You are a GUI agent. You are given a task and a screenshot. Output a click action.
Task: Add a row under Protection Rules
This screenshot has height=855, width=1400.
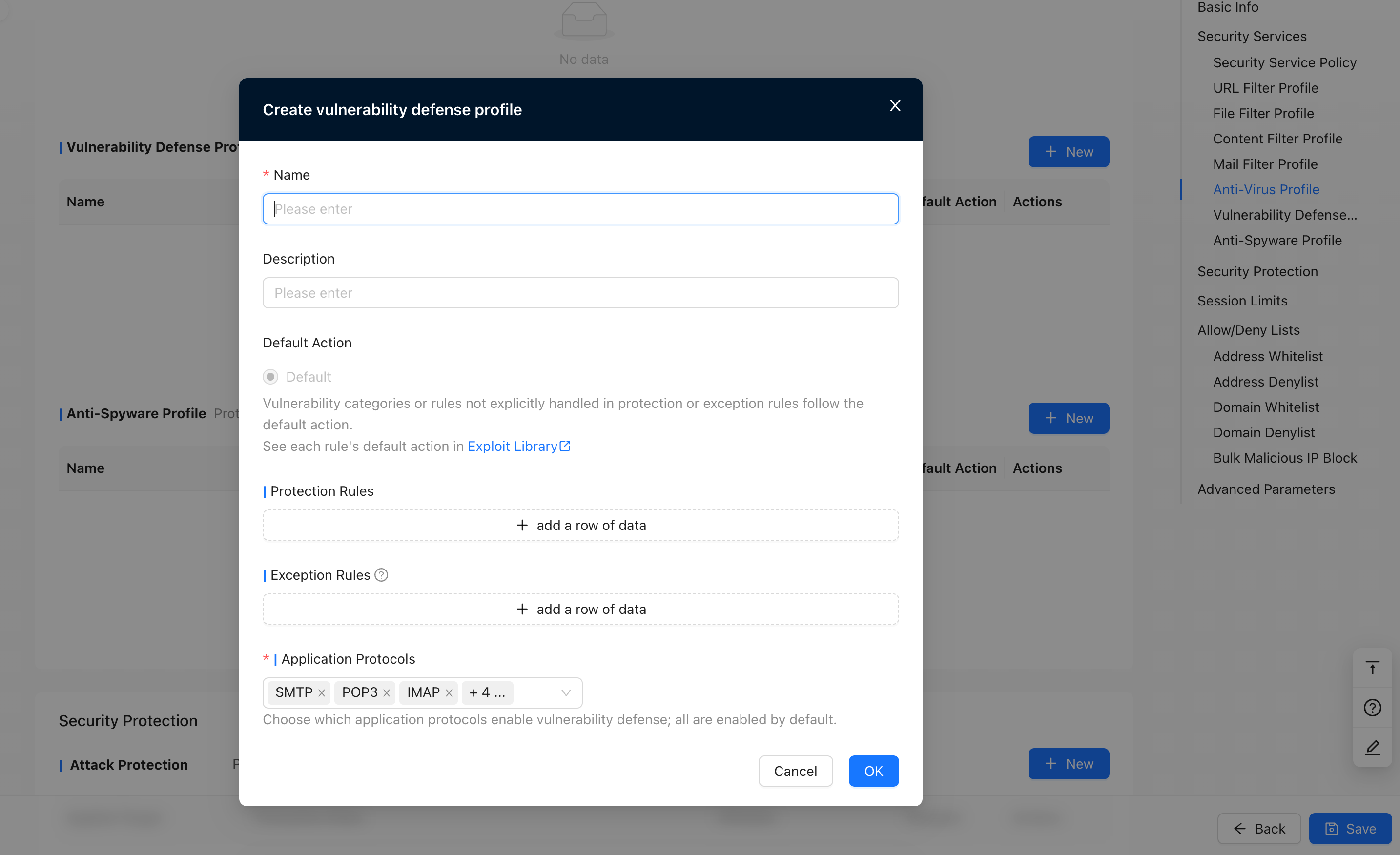click(x=580, y=526)
